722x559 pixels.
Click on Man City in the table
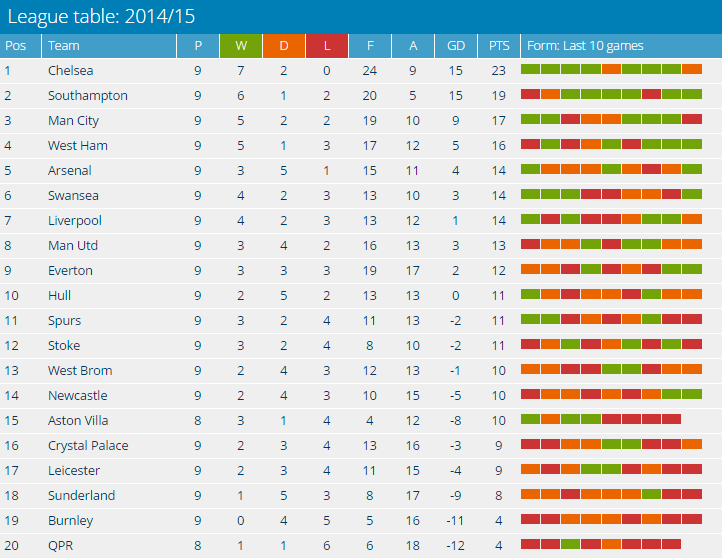click(73, 121)
